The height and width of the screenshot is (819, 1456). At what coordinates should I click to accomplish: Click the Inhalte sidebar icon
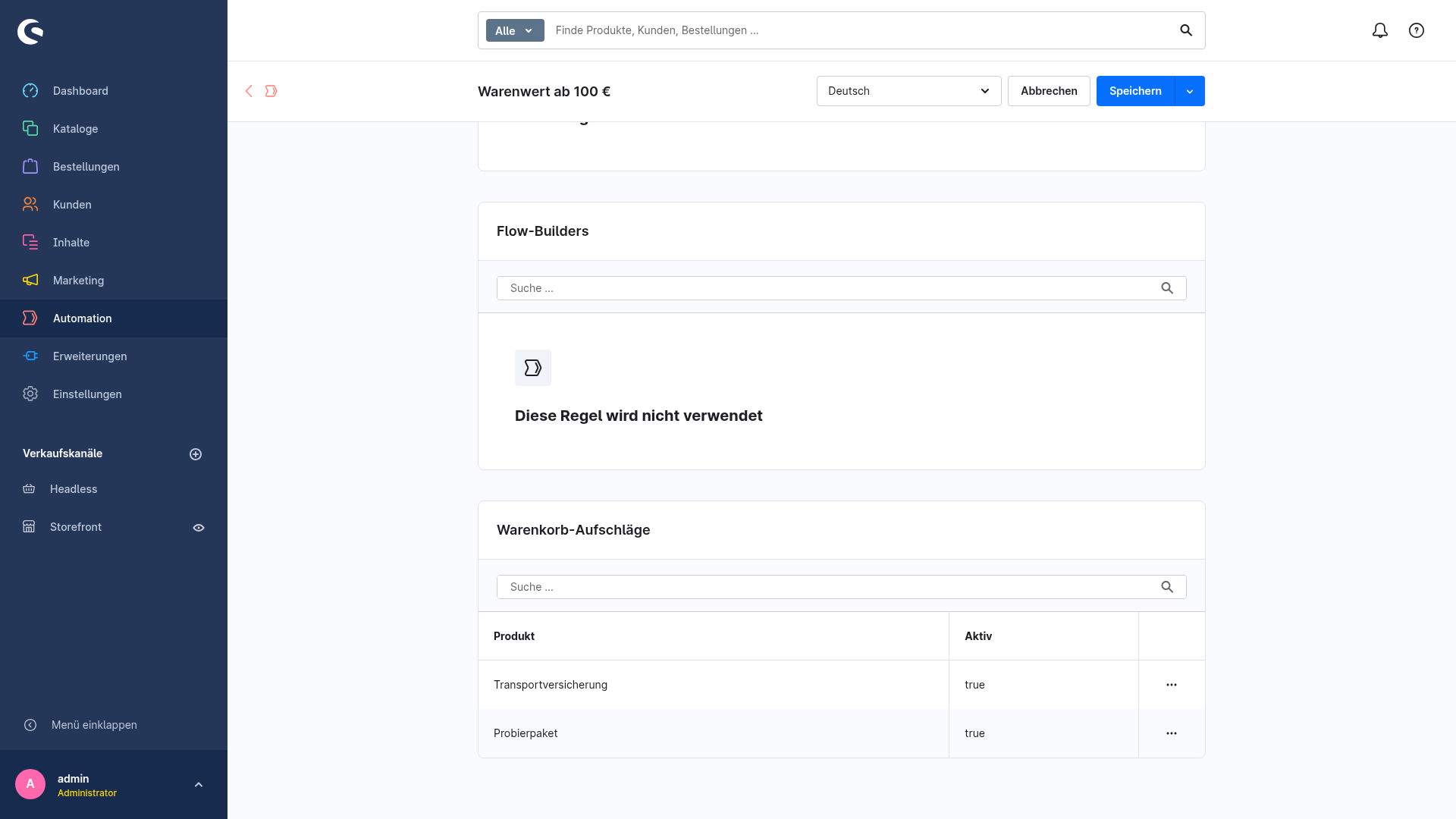(x=30, y=242)
